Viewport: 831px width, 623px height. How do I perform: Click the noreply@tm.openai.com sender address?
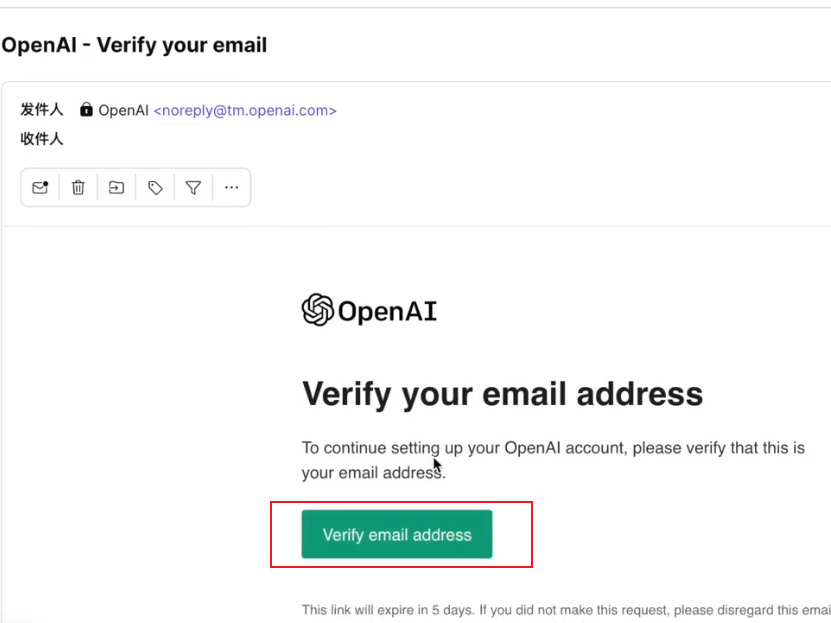click(245, 110)
